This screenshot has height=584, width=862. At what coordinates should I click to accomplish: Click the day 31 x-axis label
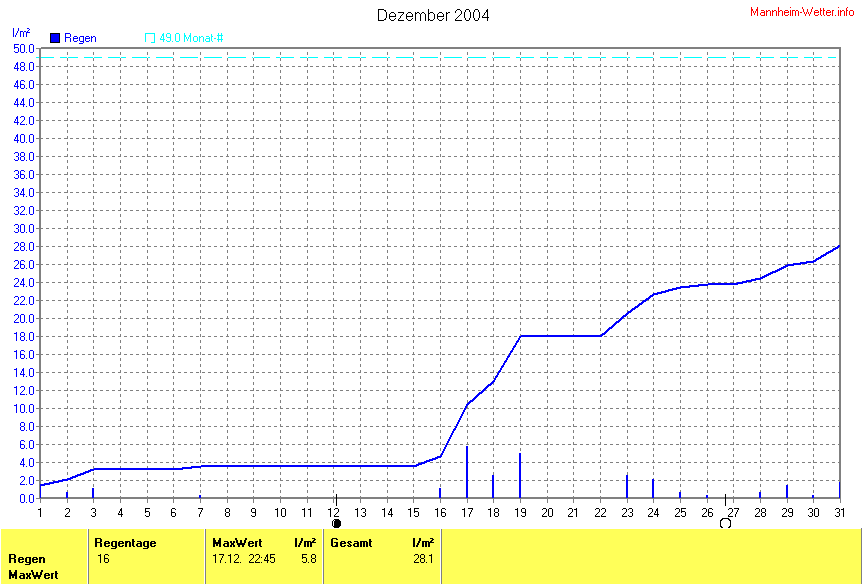[x=838, y=512]
